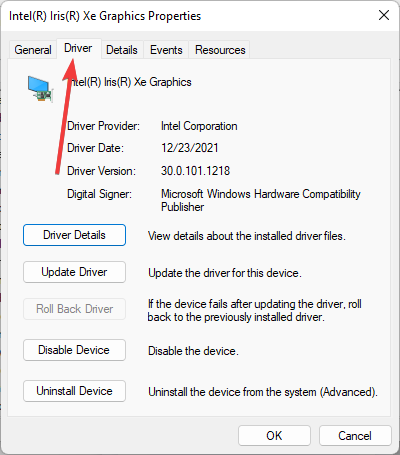Go to the Resources tab
This screenshot has height=455, width=400.
pos(220,50)
